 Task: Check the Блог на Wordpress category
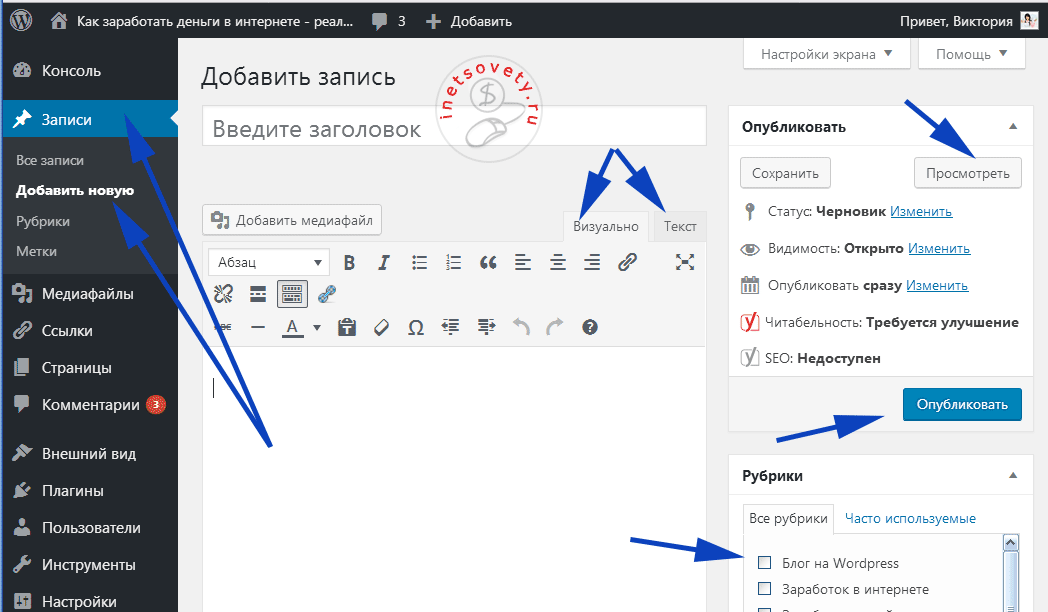click(764, 563)
